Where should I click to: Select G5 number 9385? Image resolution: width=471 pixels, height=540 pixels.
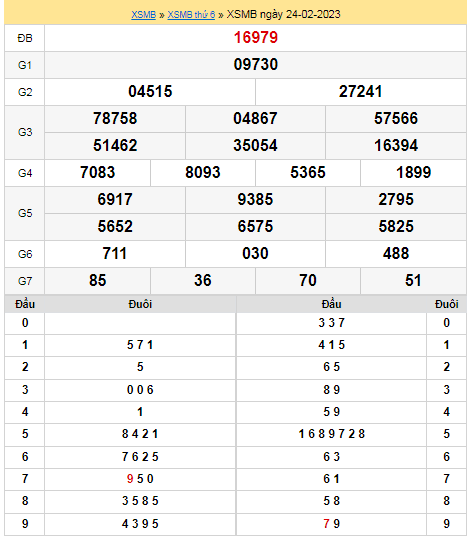(255, 199)
